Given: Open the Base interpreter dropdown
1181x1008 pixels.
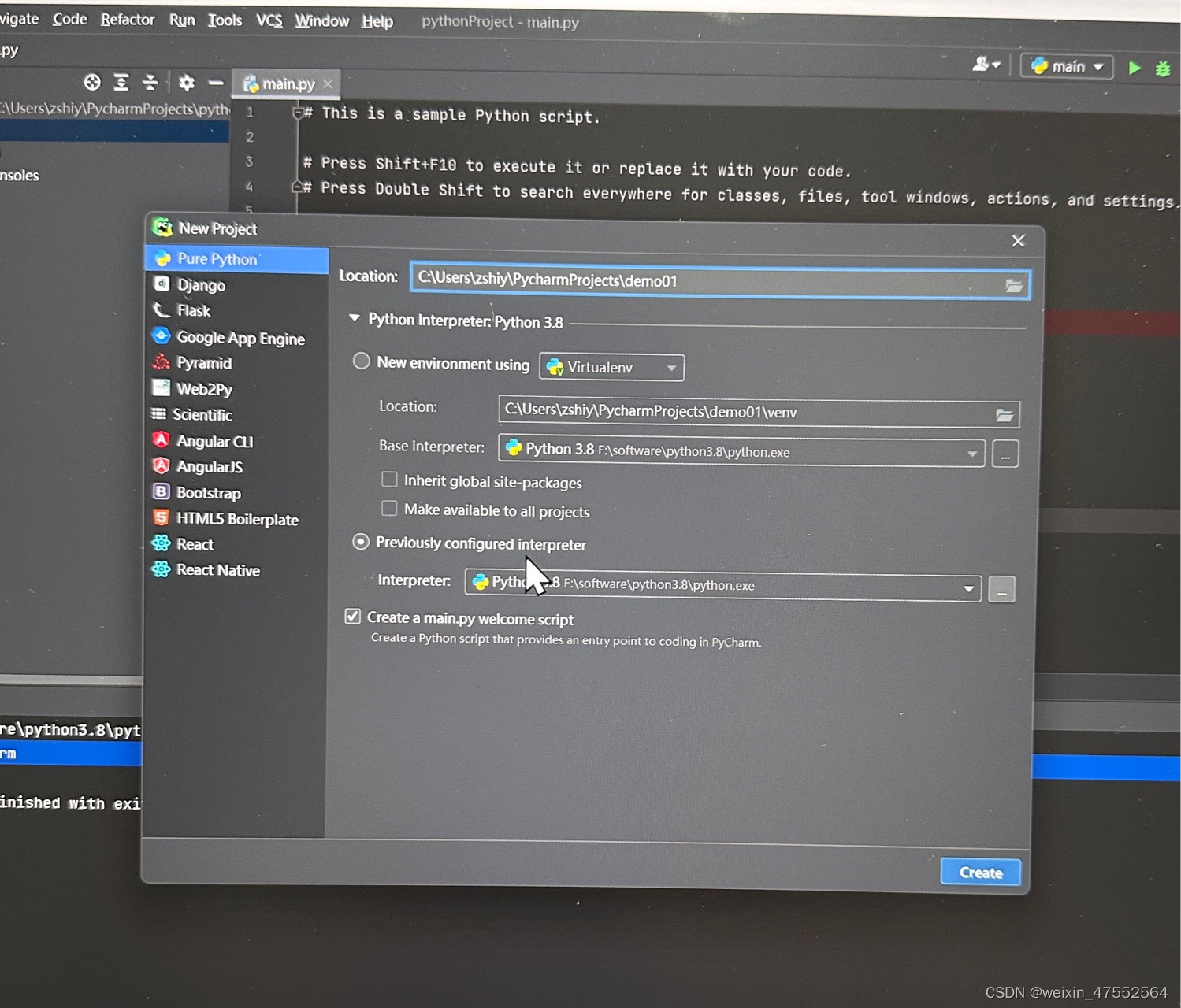Looking at the screenshot, I should [x=741, y=451].
